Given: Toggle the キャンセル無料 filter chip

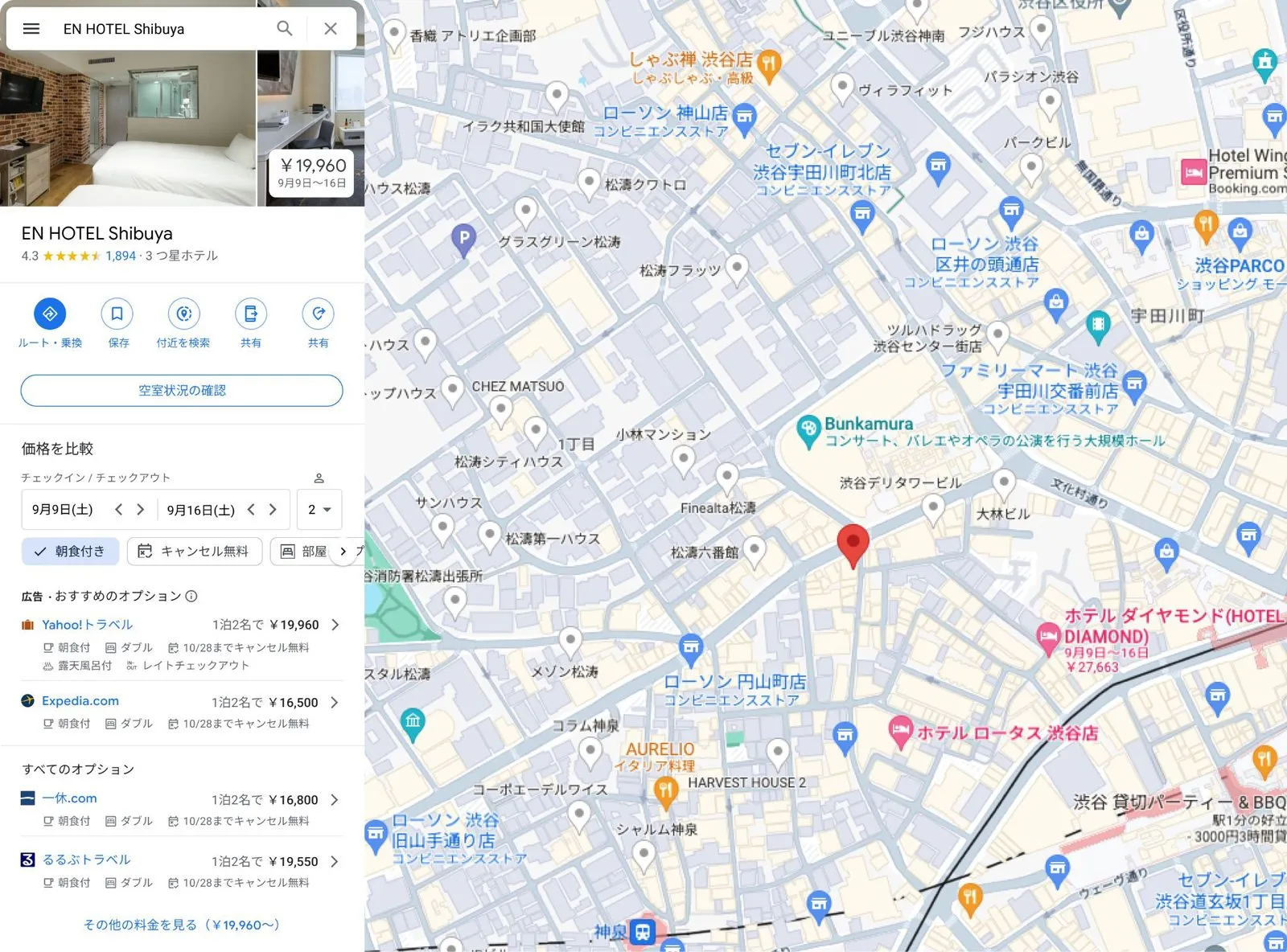Looking at the screenshot, I should (195, 552).
